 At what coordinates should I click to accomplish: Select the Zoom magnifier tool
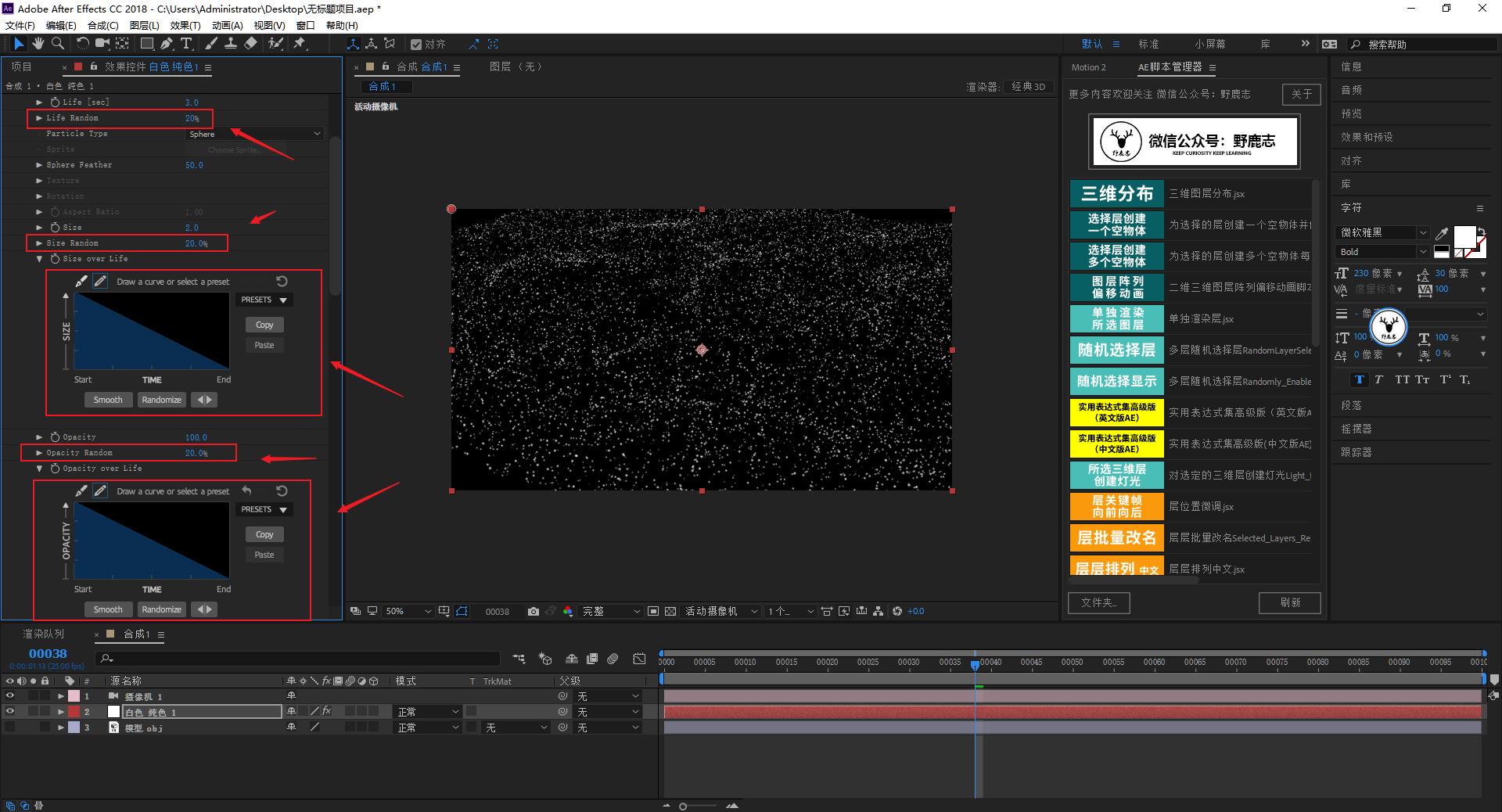58,44
